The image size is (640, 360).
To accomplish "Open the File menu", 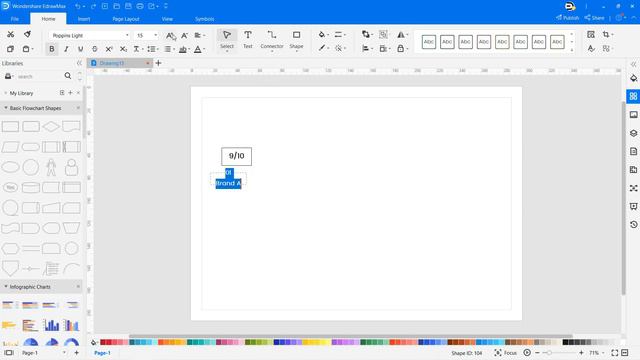I will tap(15, 19).
